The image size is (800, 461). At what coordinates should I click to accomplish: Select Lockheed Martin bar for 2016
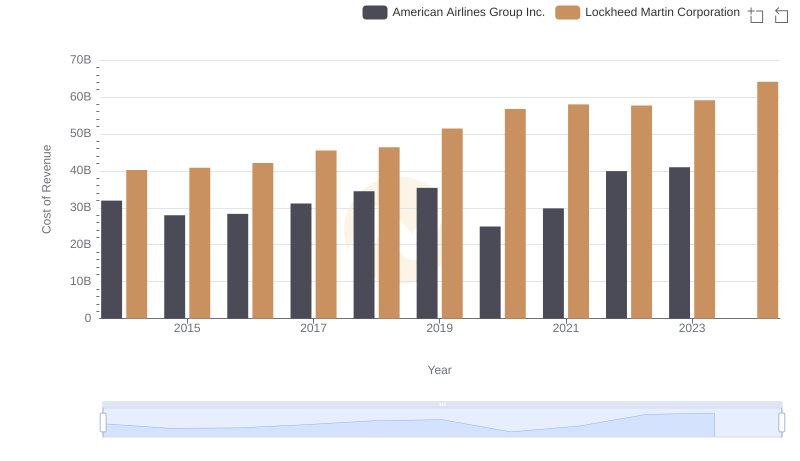(x=263, y=241)
